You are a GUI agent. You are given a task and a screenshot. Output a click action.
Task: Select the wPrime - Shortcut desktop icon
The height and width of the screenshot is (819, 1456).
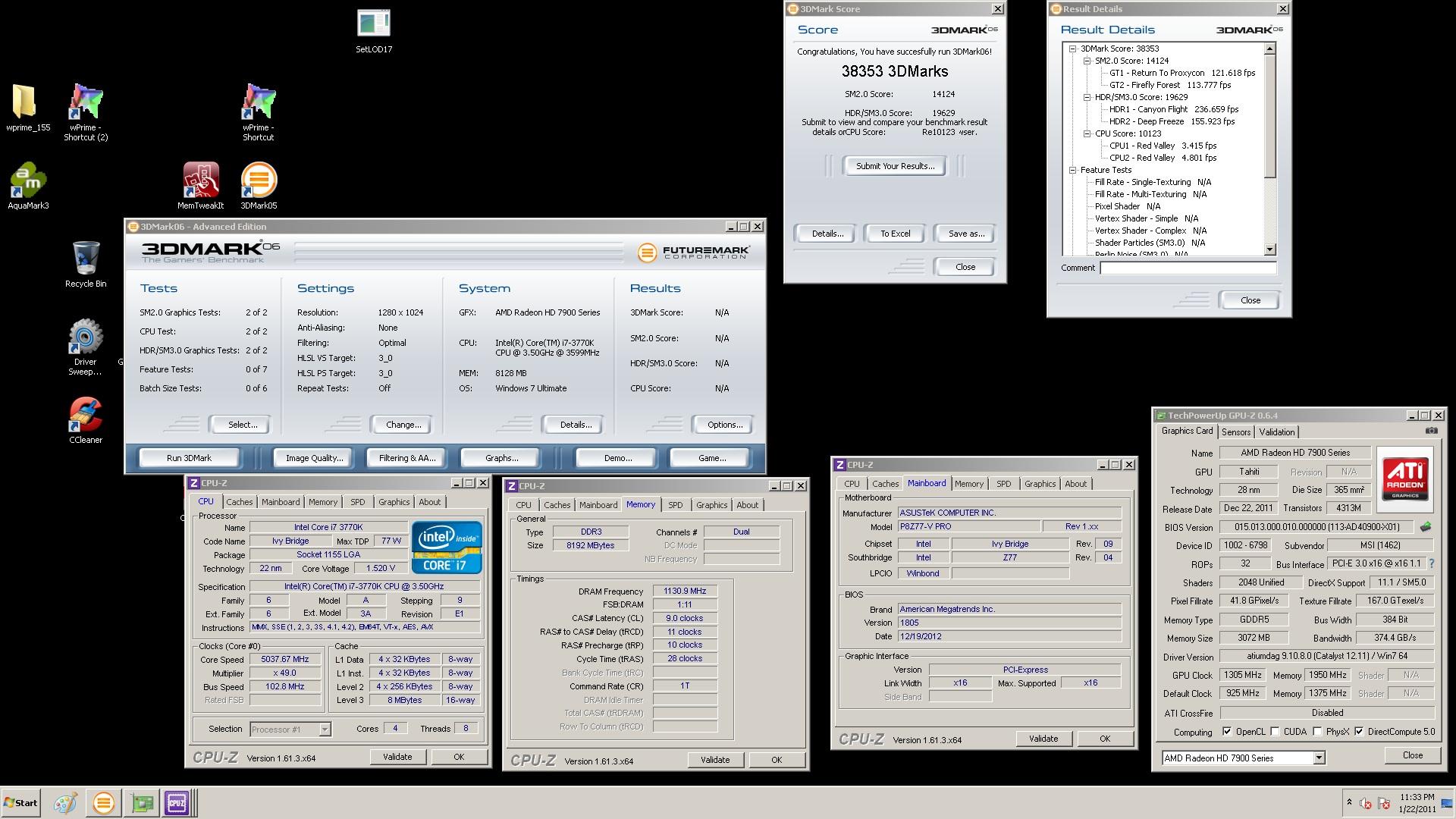click(258, 112)
